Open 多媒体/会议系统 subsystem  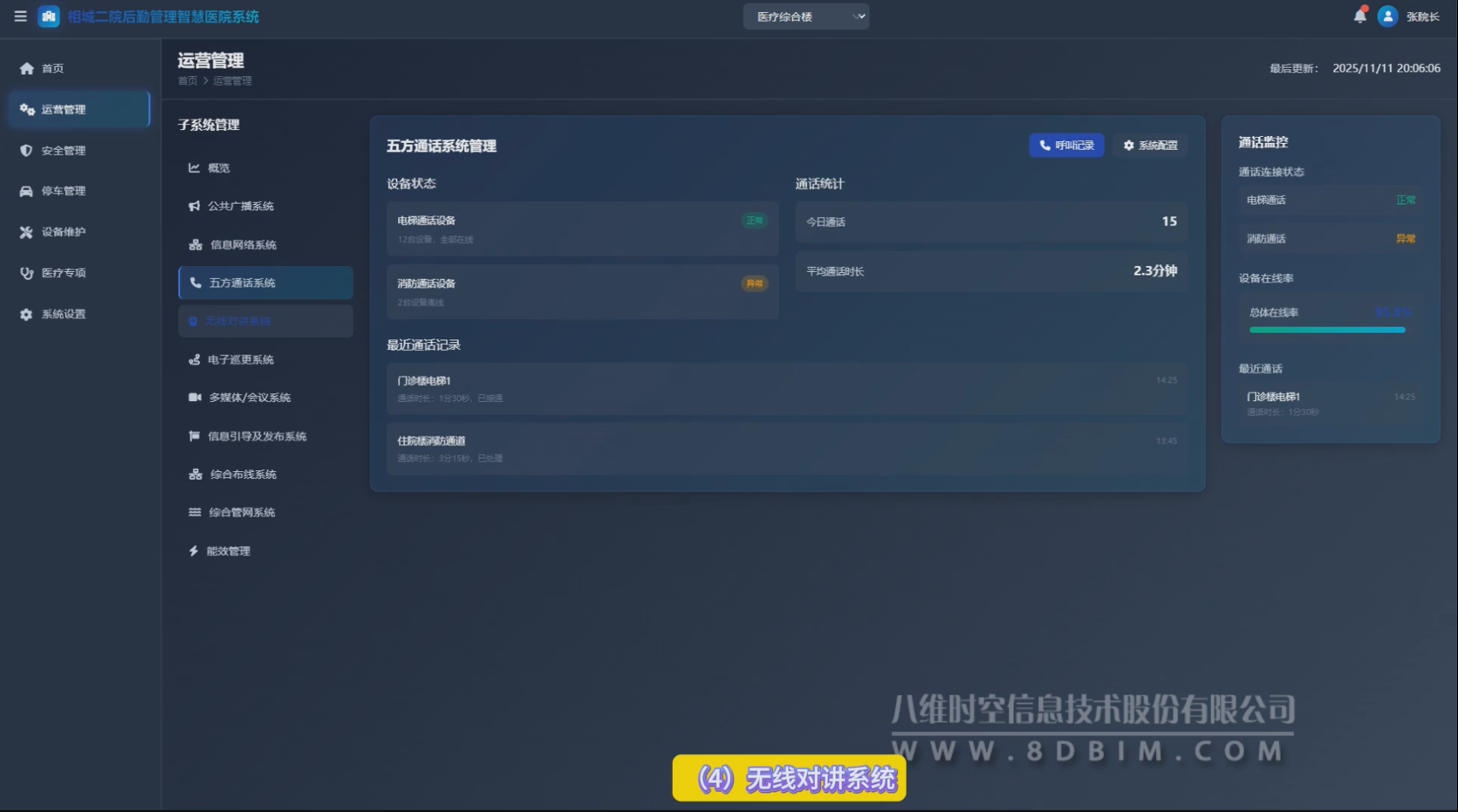(249, 398)
